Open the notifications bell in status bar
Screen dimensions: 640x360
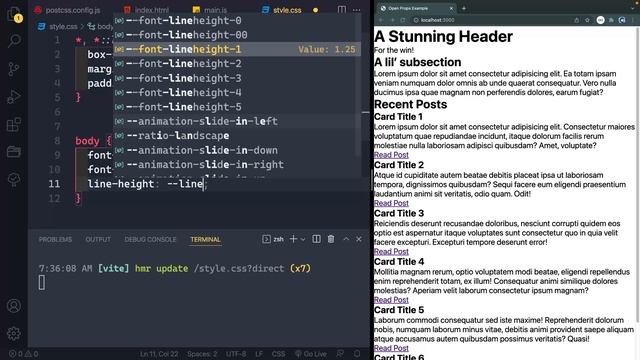point(357,353)
